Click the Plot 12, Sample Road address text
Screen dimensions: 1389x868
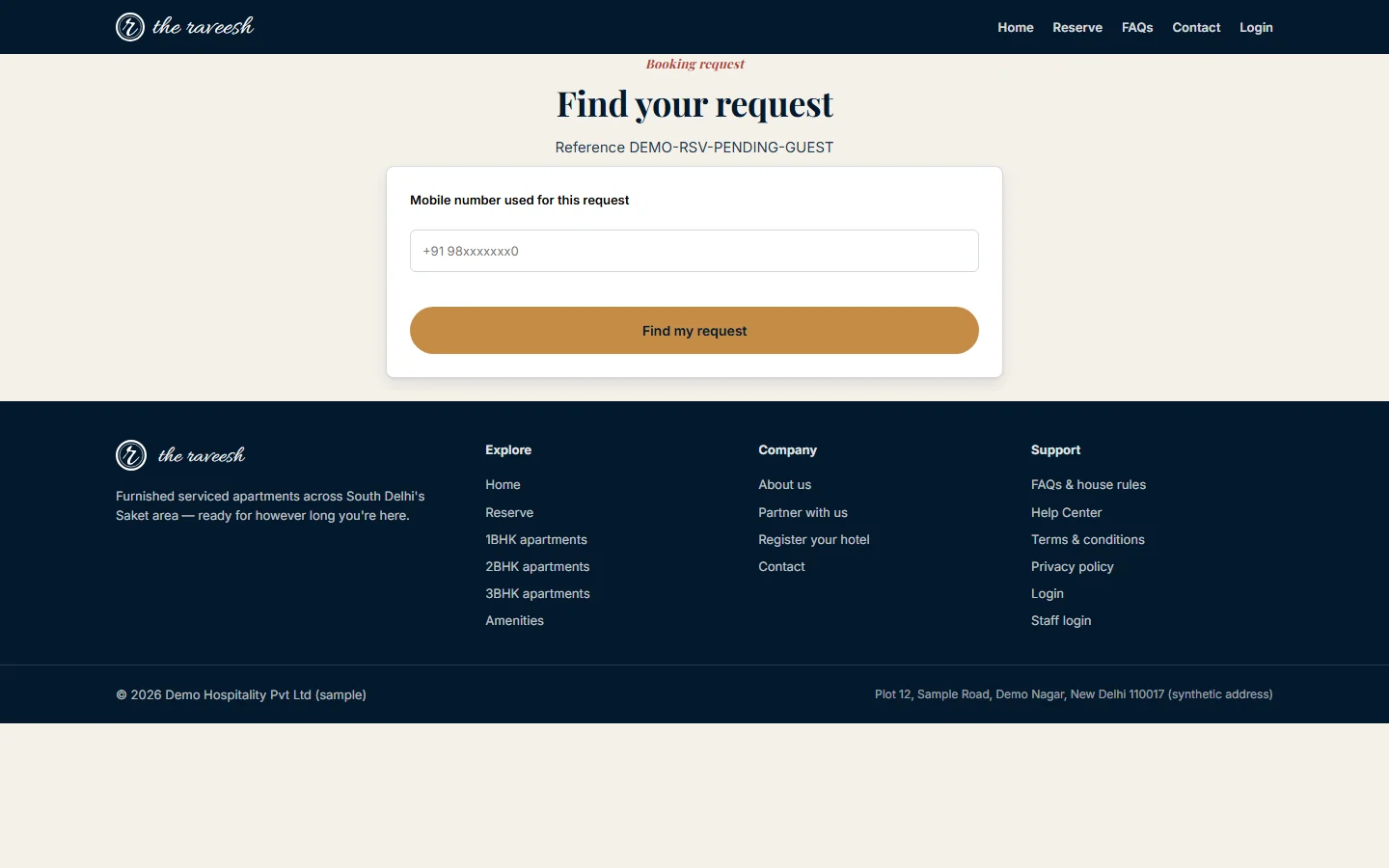[1074, 694]
